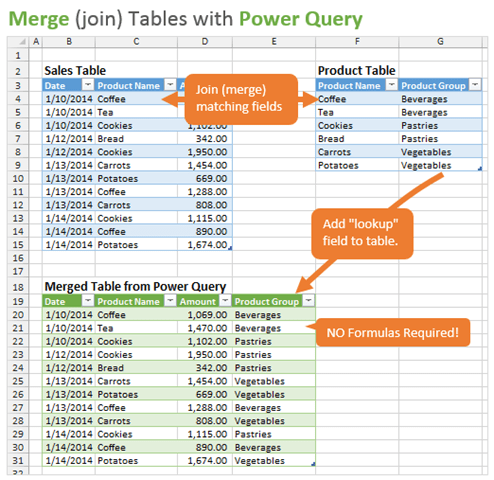Image resolution: width=494 pixels, height=480 pixels.
Task: Select column C header
Action: tap(136, 42)
